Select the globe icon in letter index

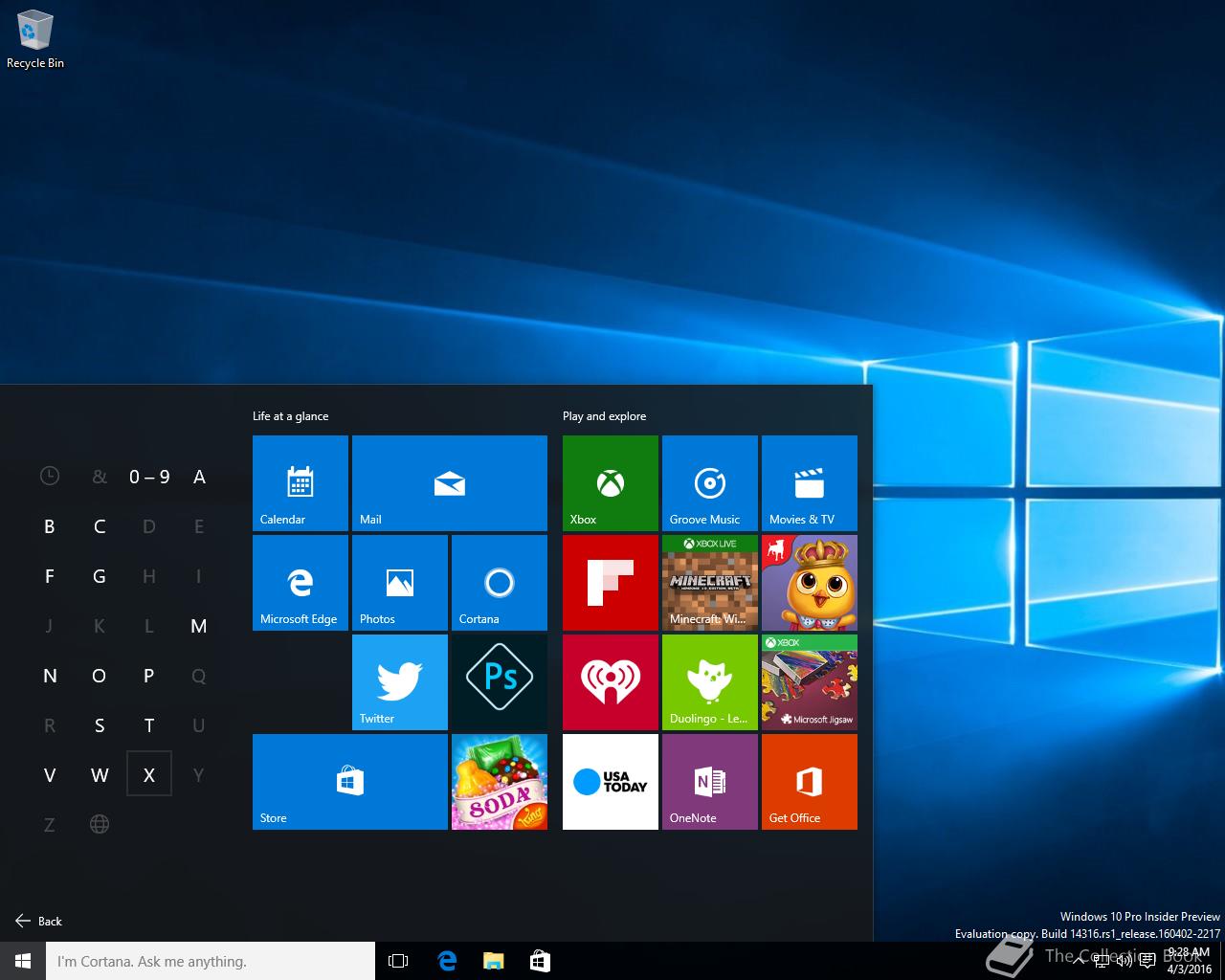tap(100, 824)
